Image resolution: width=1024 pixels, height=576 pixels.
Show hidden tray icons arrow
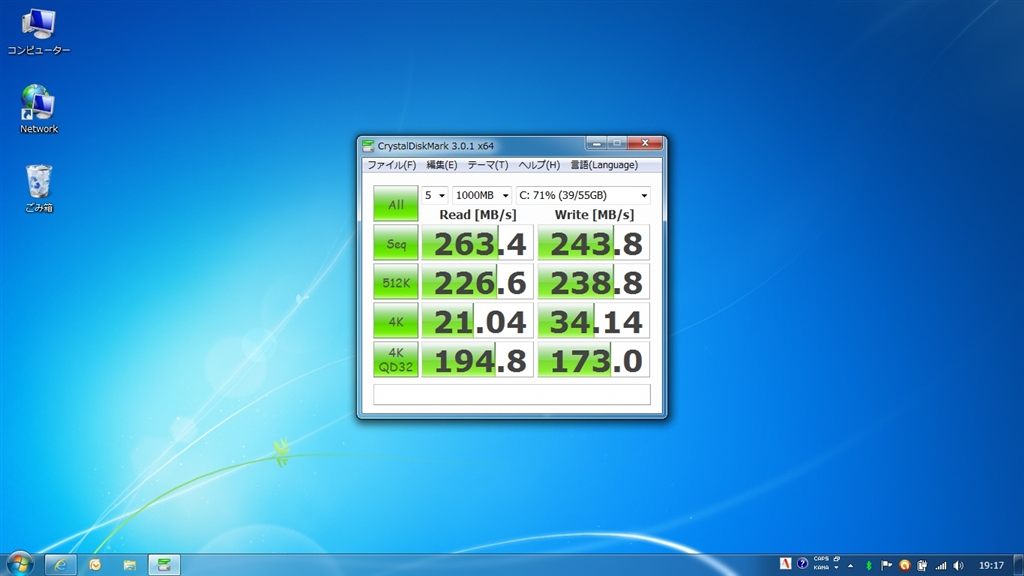[x=849, y=565]
